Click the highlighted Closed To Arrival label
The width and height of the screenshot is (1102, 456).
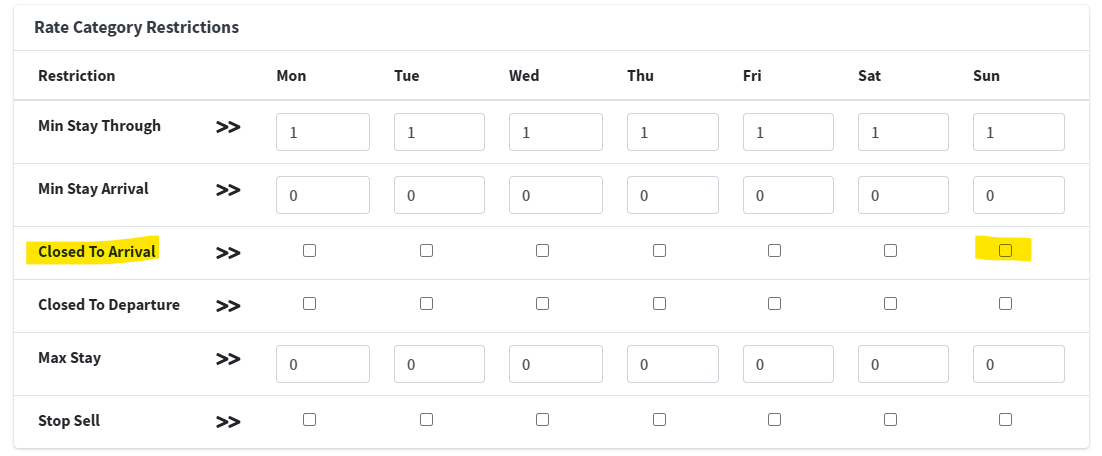click(97, 252)
